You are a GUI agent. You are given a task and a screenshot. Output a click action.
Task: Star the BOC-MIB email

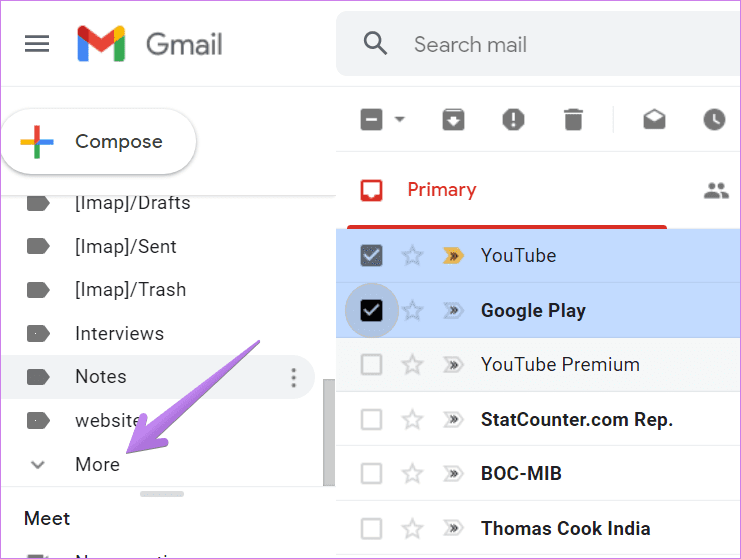pos(412,473)
